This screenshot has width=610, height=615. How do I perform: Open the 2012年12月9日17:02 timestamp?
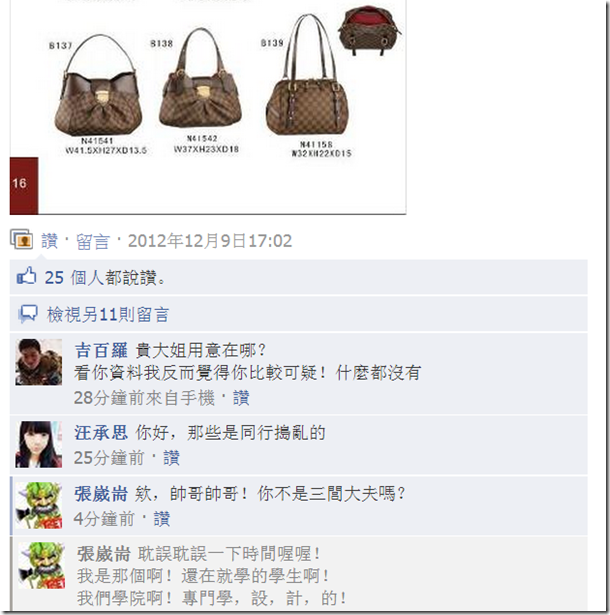[210, 240]
